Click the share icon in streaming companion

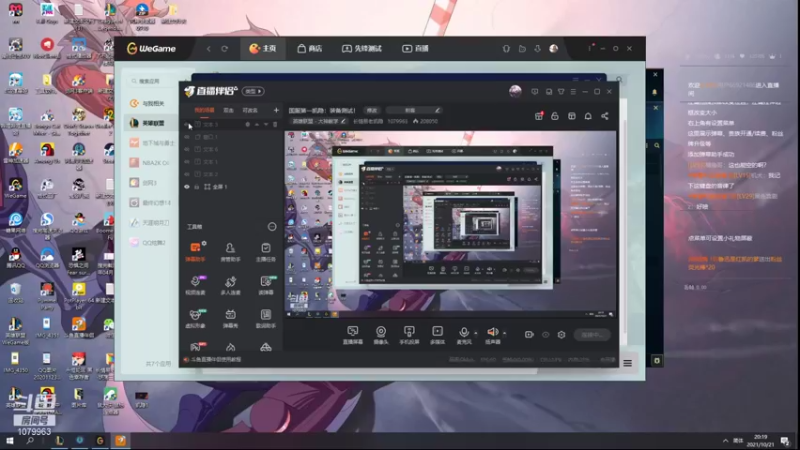[x=605, y=116]
